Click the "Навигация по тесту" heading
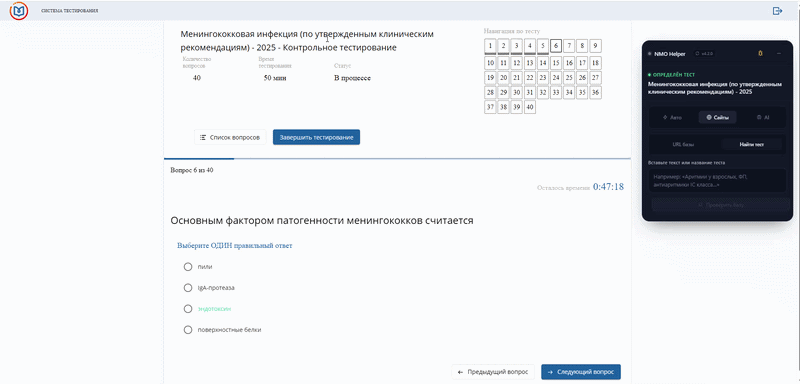 512,32
